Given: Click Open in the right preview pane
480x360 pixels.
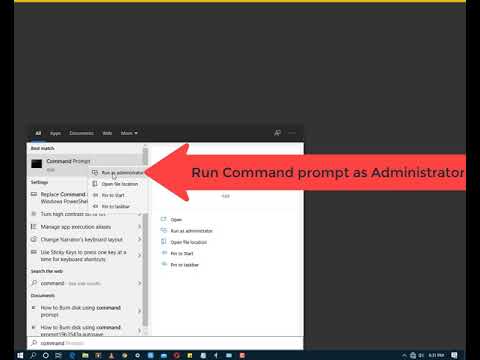Looking at the screenshot, I should click(x=176, y=220).
